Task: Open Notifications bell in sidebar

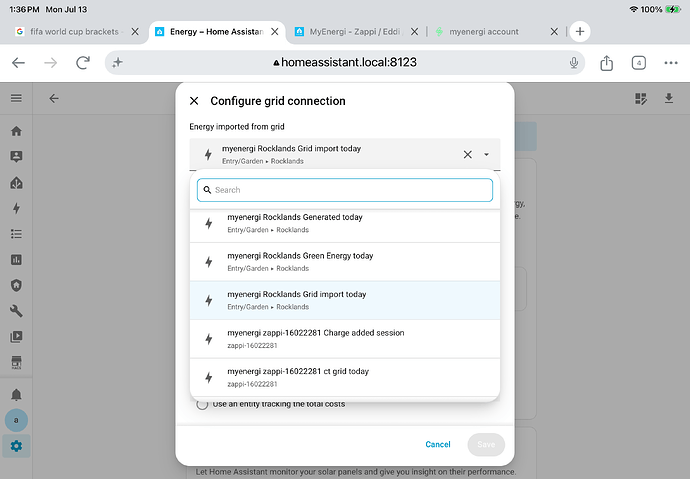Action: 16,395
